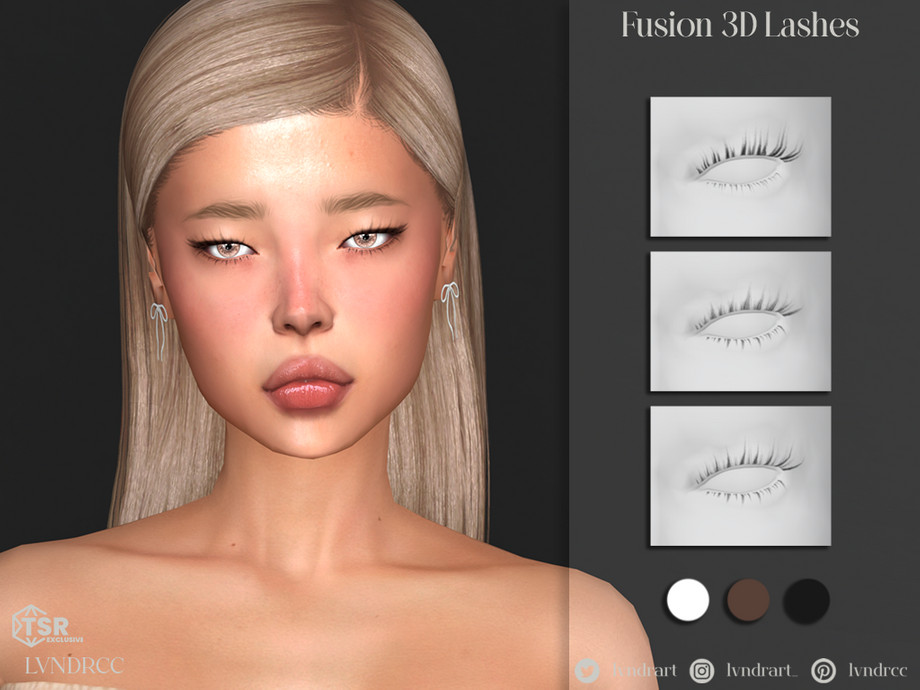This screenshot has height=690, width=920.
Task: Pick the black lash color swatch
Action: click(x=806, y=599)
